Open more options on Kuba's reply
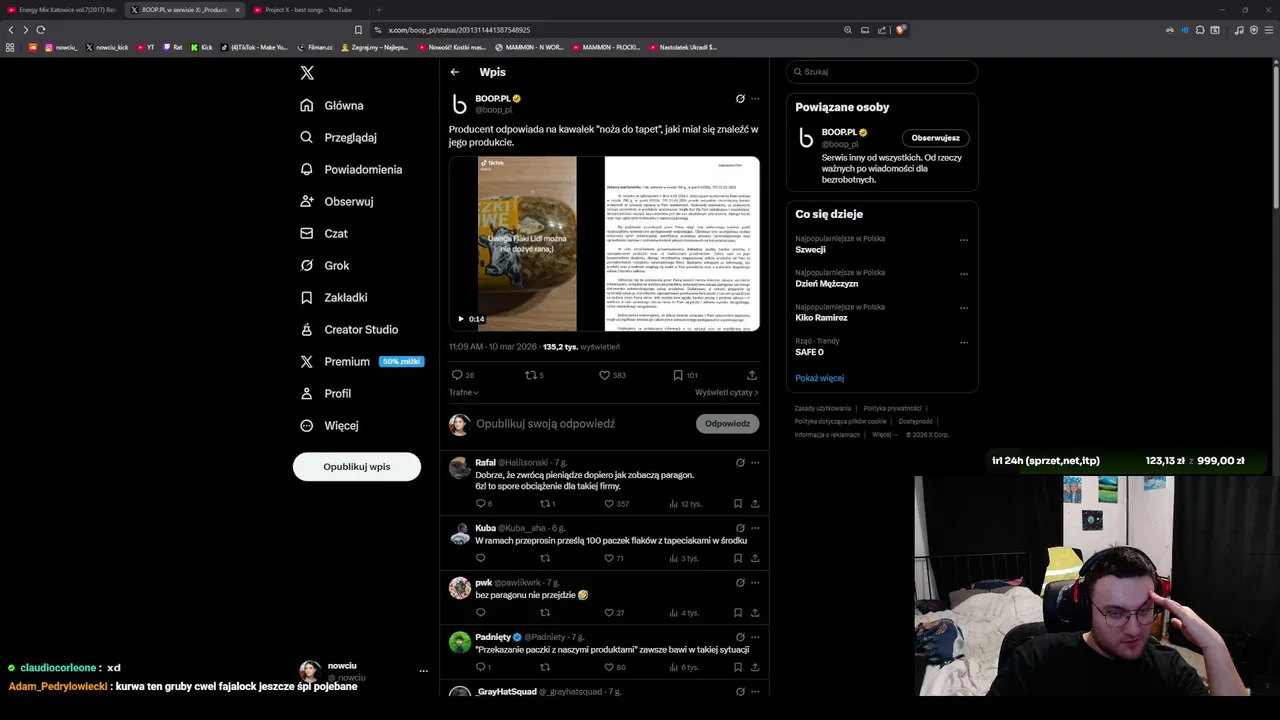 [x=755, y=528]
